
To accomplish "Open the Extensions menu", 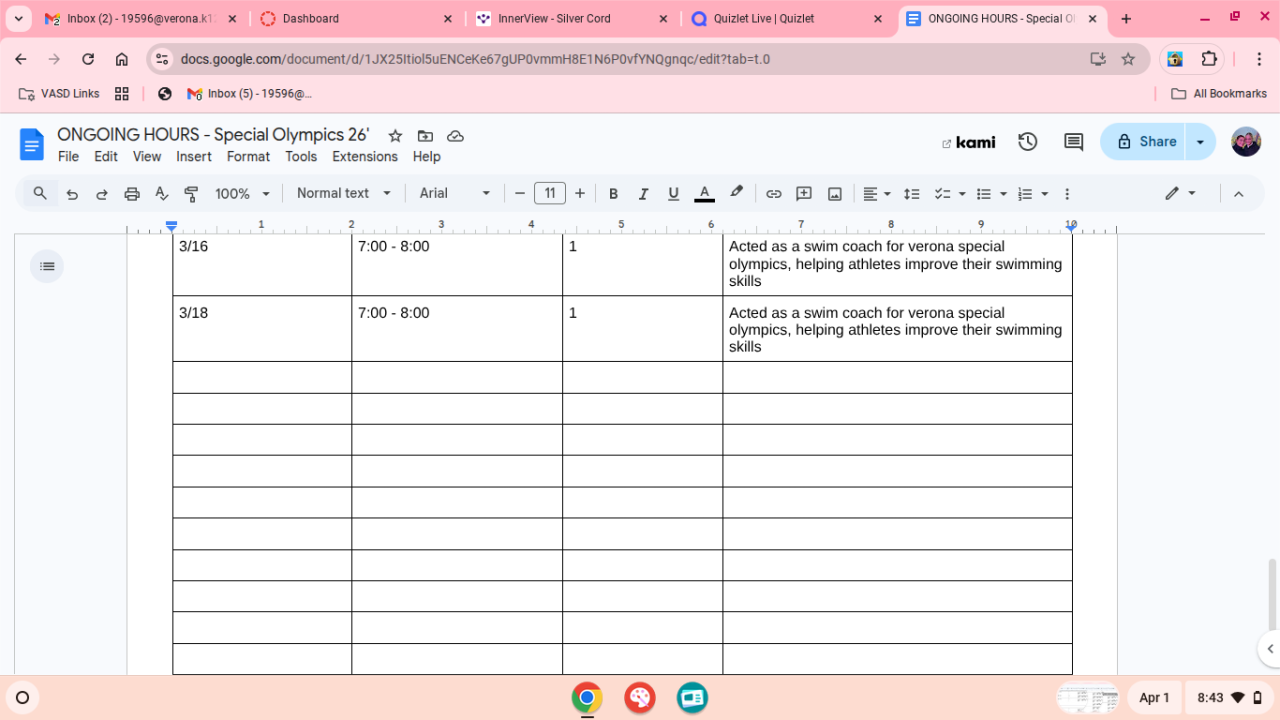I will coord(365,157).
